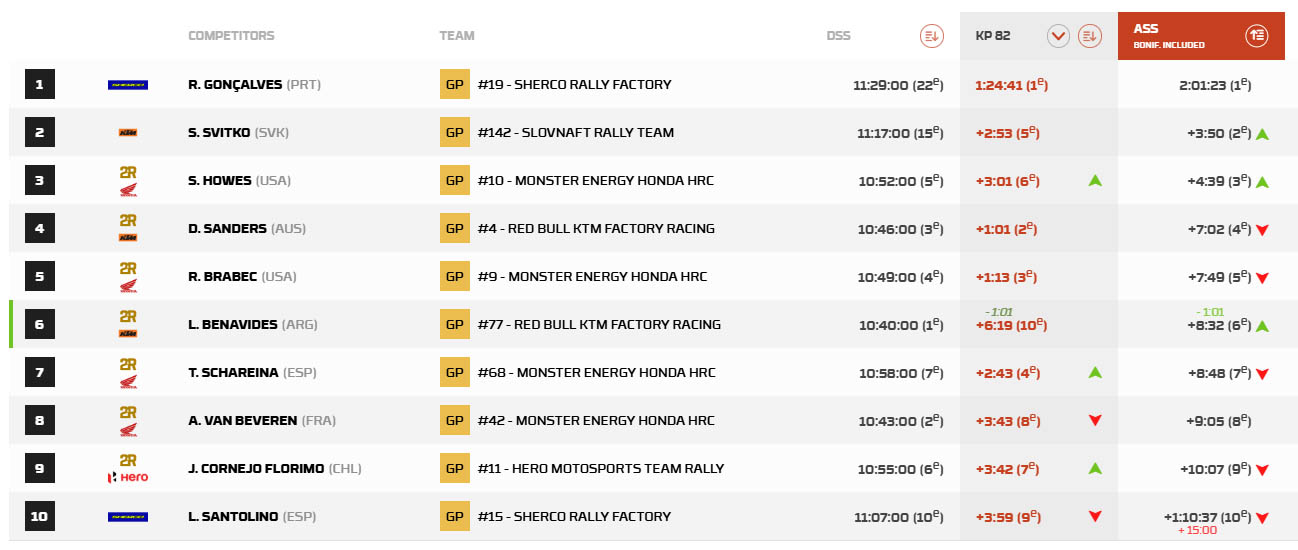1298x550 pixels.
Task: Click the KTM logo beside S. Svitko
Action: click(128, 133)
